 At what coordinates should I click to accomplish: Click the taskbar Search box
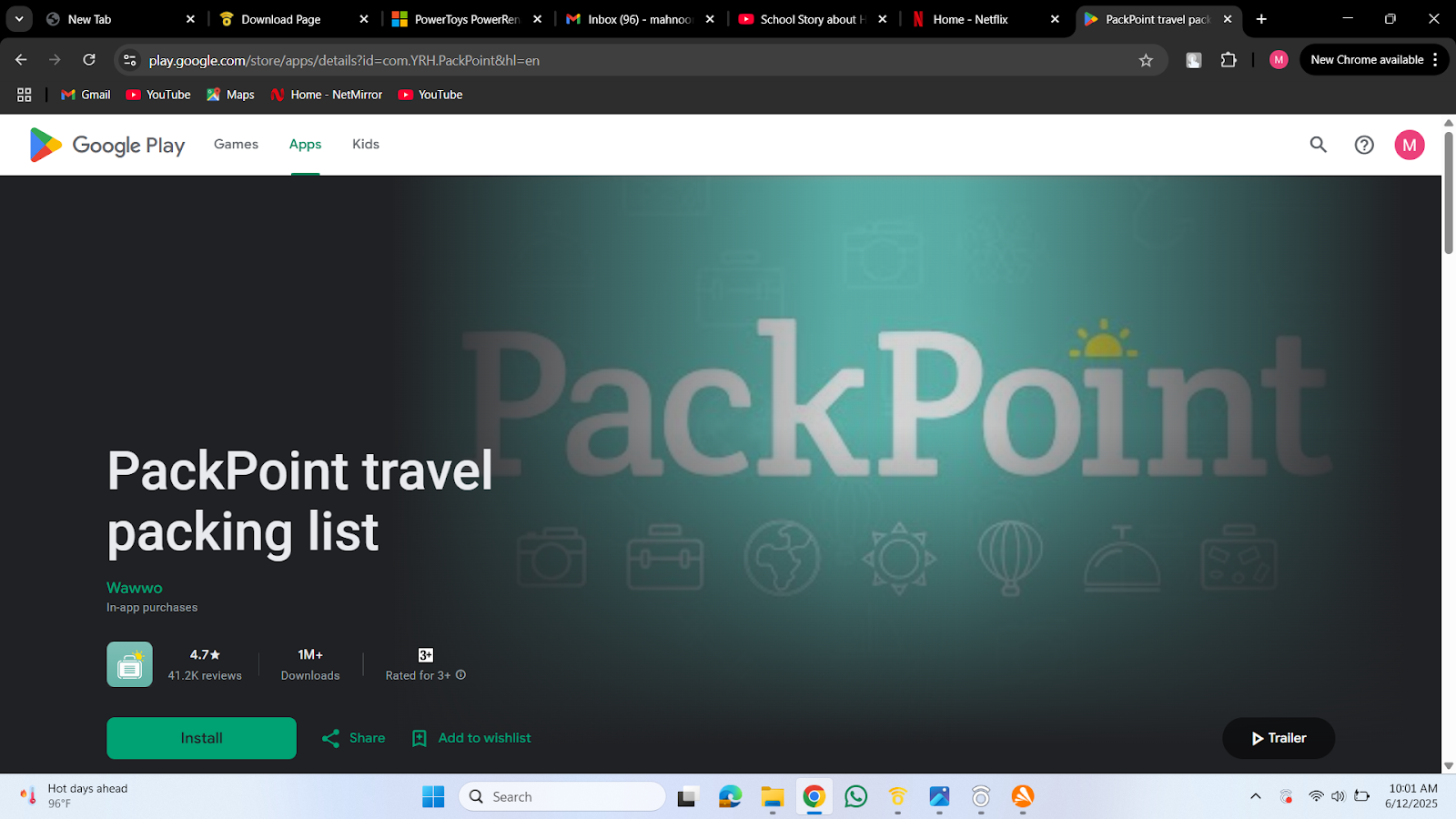click(562, 797)
